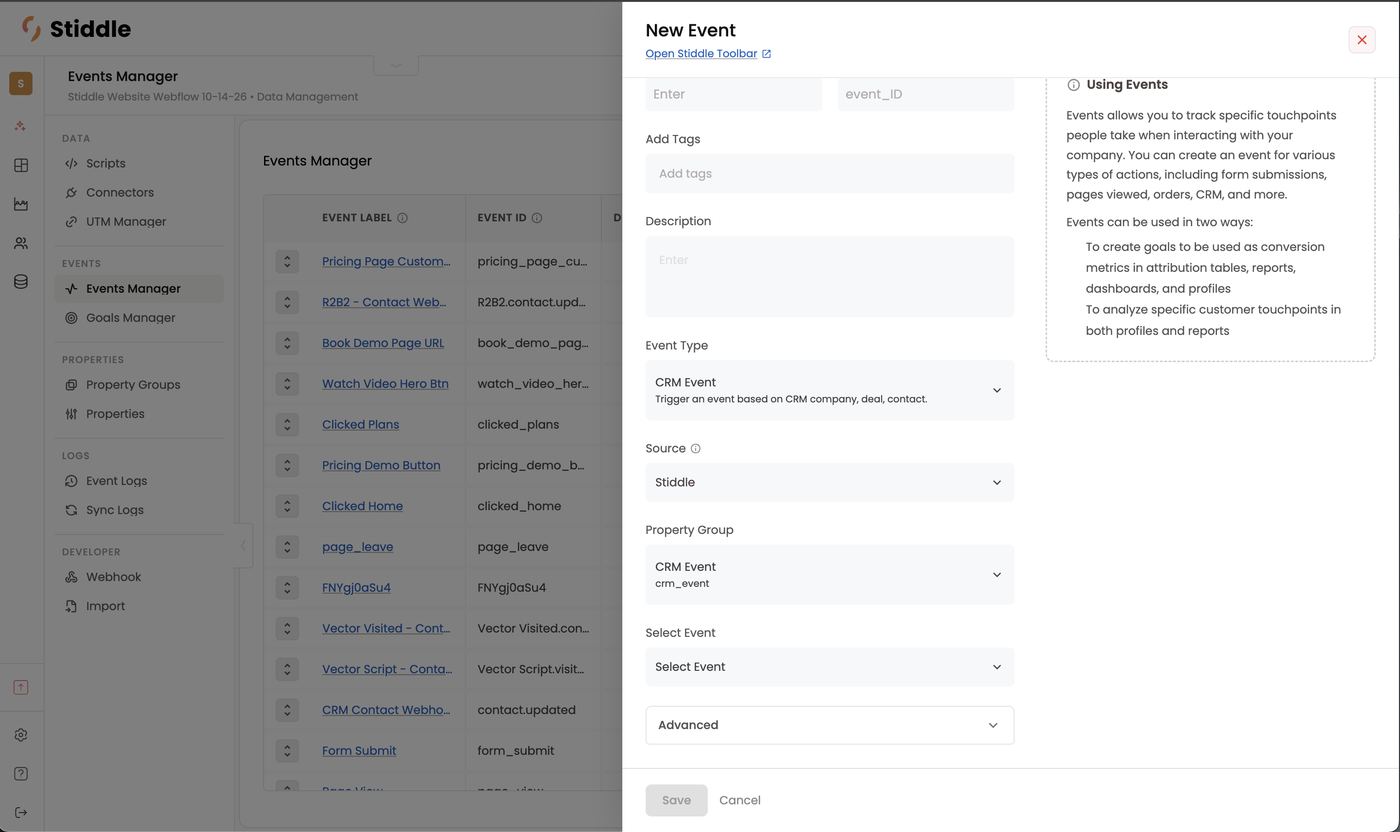Click logout icon in left rail

pyautogui.click(x=21, y=813)
